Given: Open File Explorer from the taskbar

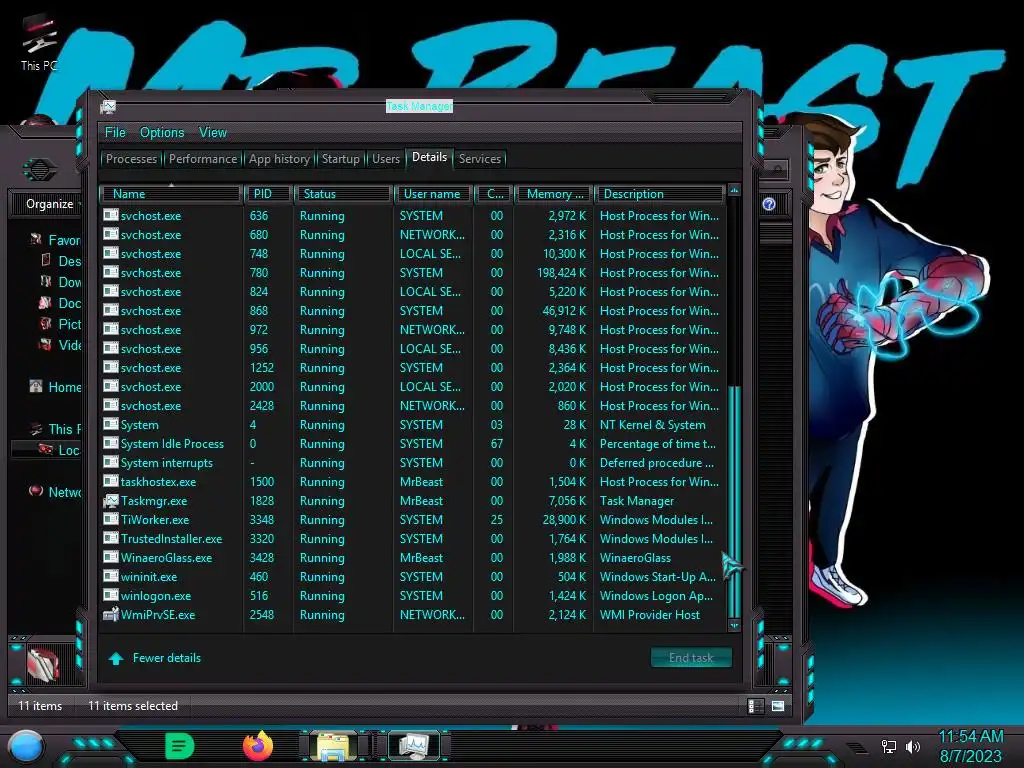Looking at the screenshot, I should tap(333, 746).
